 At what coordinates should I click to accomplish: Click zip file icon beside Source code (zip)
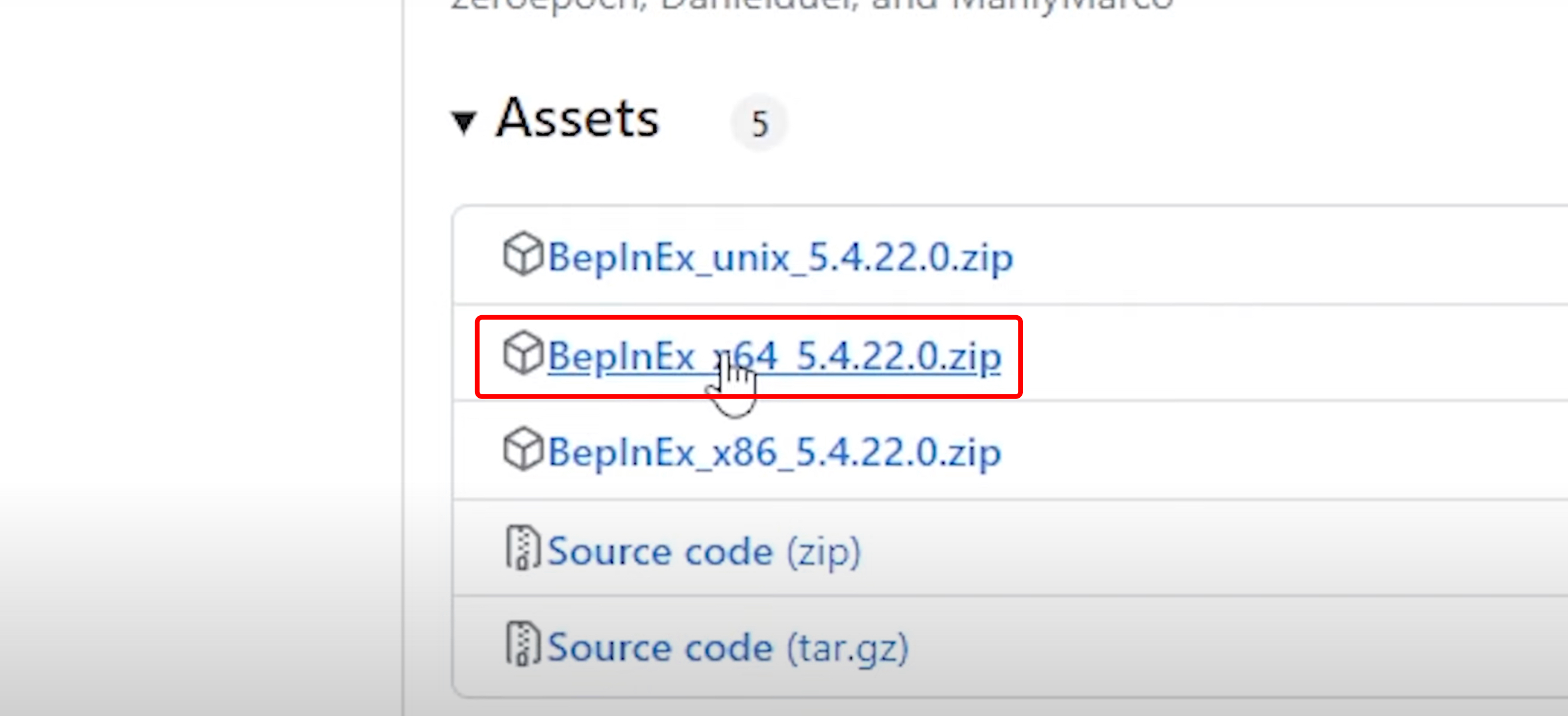click(523, 548)
